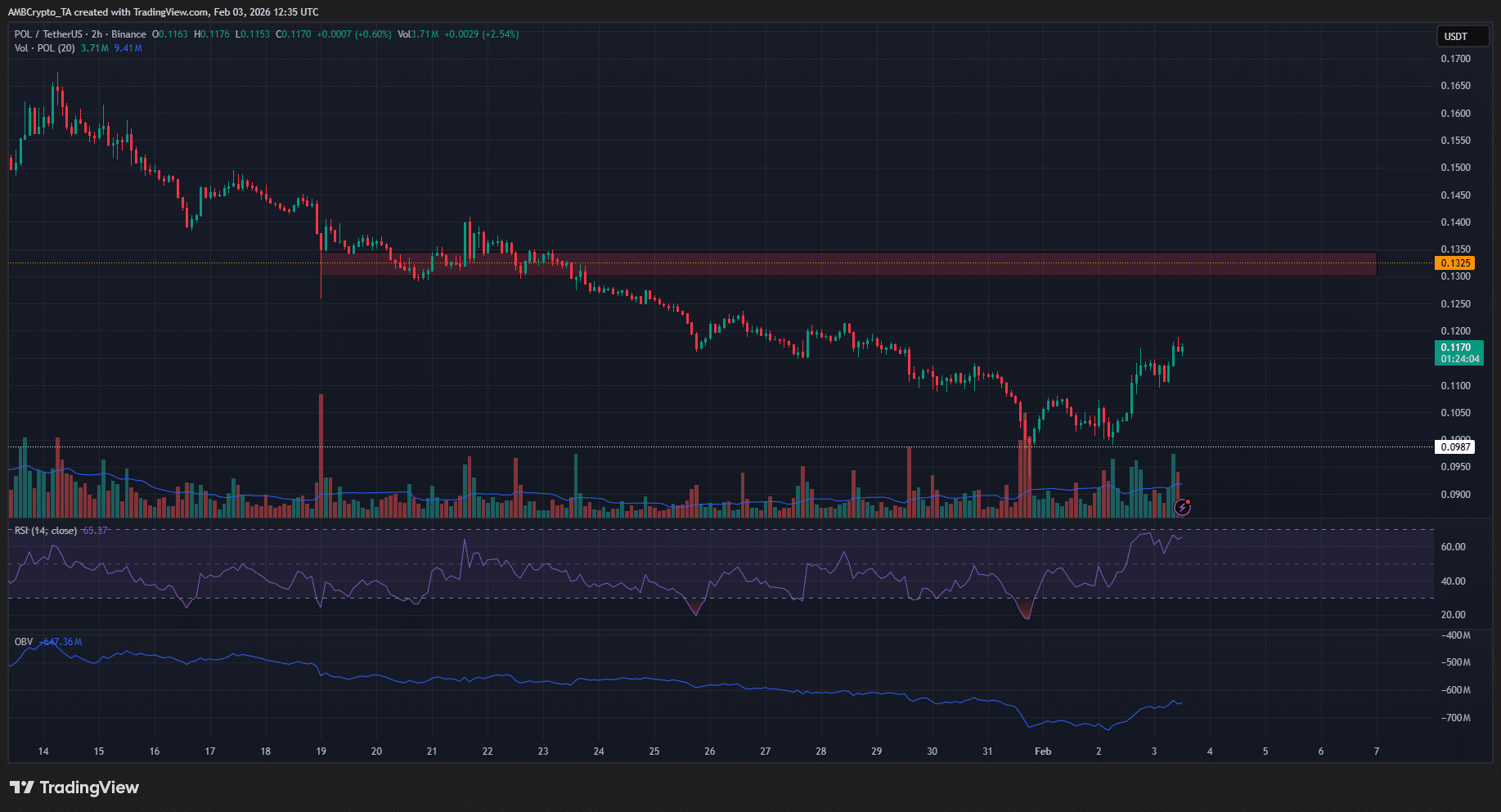Screen dimensions: 1501x812
Task: Click the 60.00 RSI scale value
Action: click(x=1453, y=547)
